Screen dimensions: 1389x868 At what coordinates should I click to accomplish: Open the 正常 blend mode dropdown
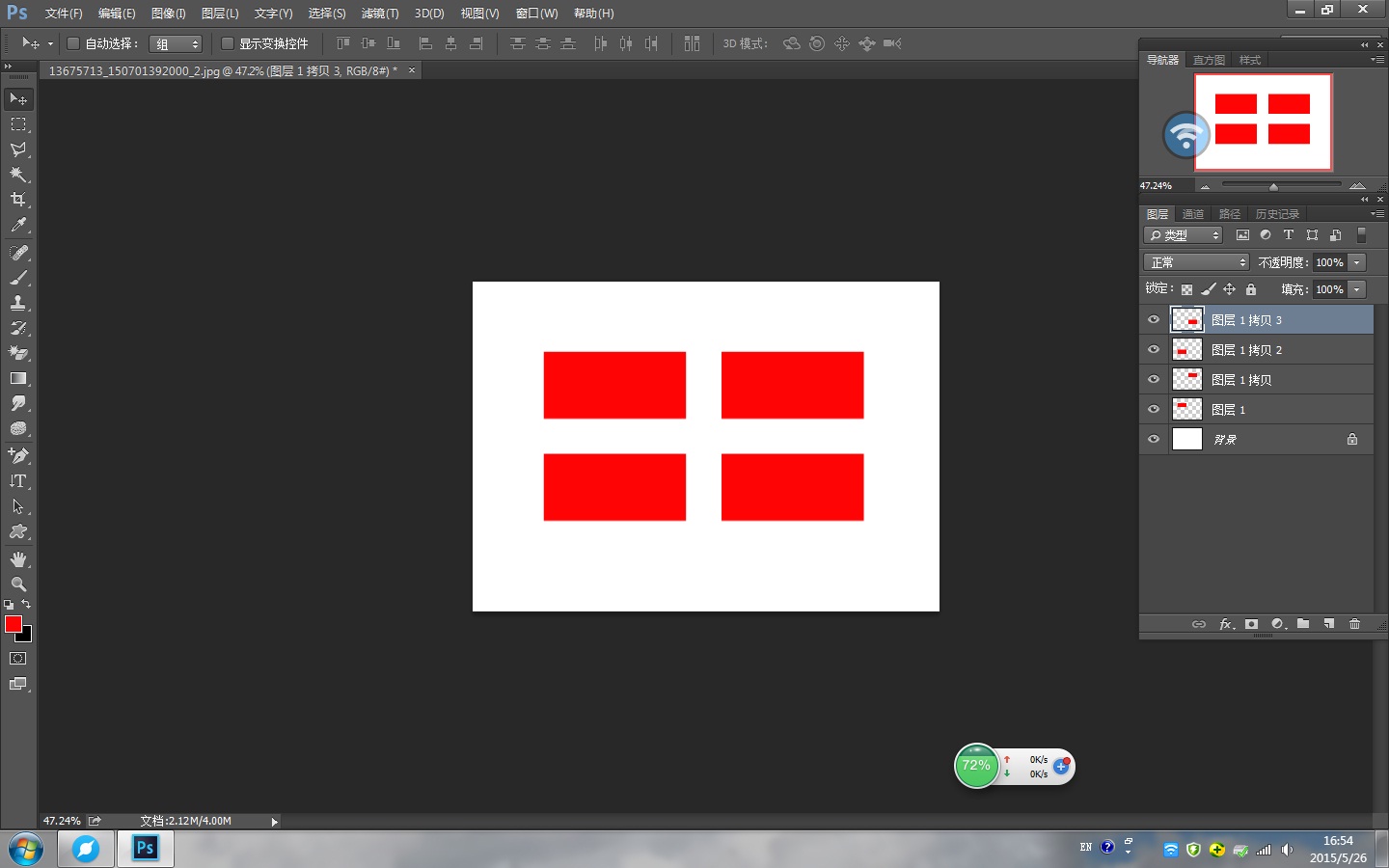[x=1196, y=262]
